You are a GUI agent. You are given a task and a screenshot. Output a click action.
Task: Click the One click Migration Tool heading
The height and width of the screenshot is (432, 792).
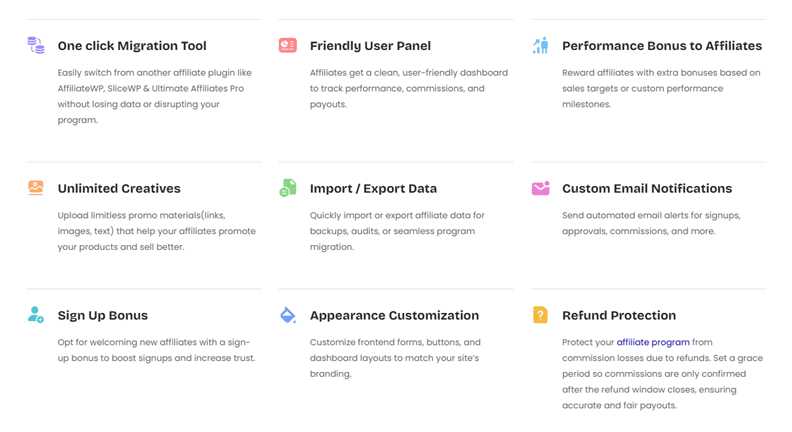pyautogui.click(x=132, y=46)
